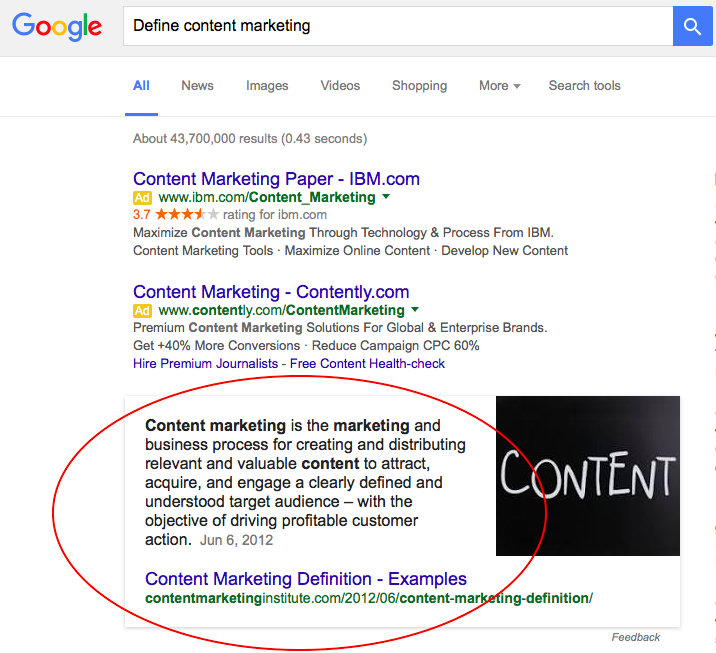Viewport: 716px width, 653px height.
Task: Expand dropdown arrow next to ibm.com URL
Action: pos(386,196)
